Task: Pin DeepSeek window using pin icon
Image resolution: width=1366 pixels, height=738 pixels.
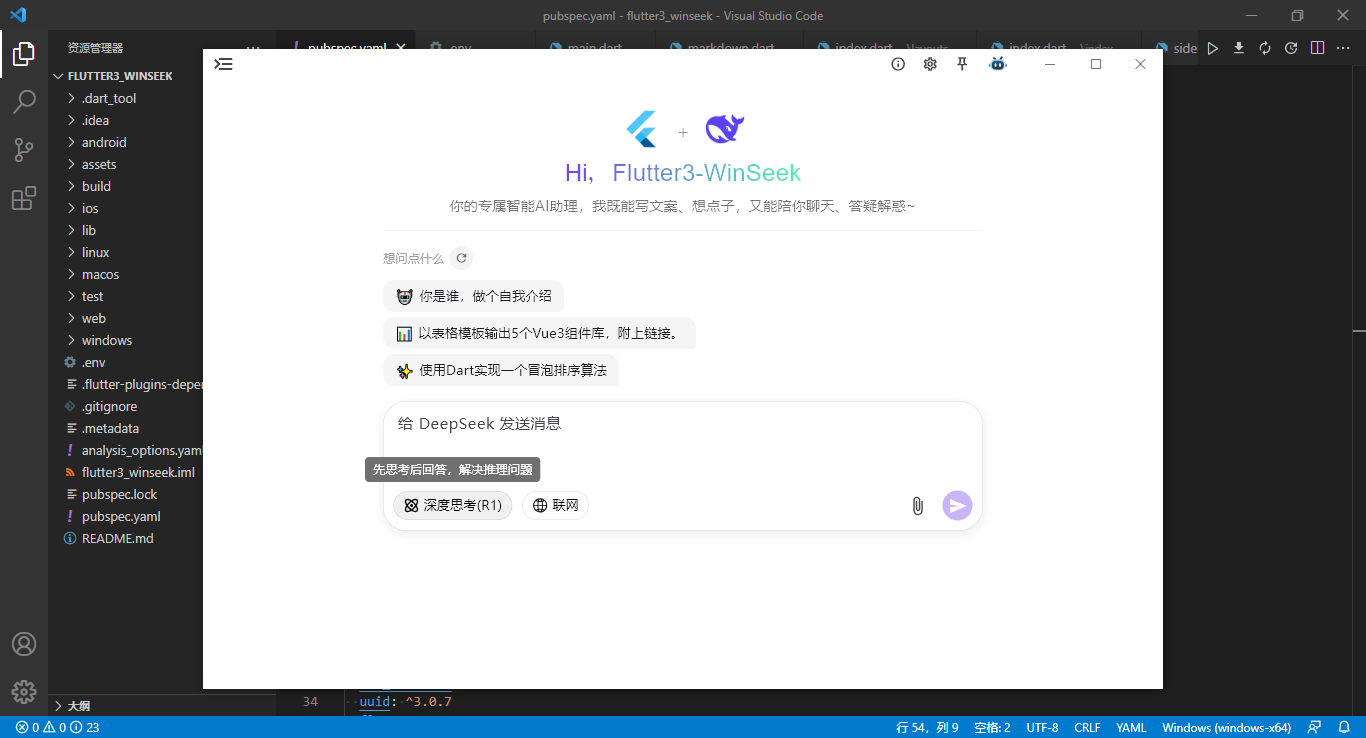Action: (961, 63)
